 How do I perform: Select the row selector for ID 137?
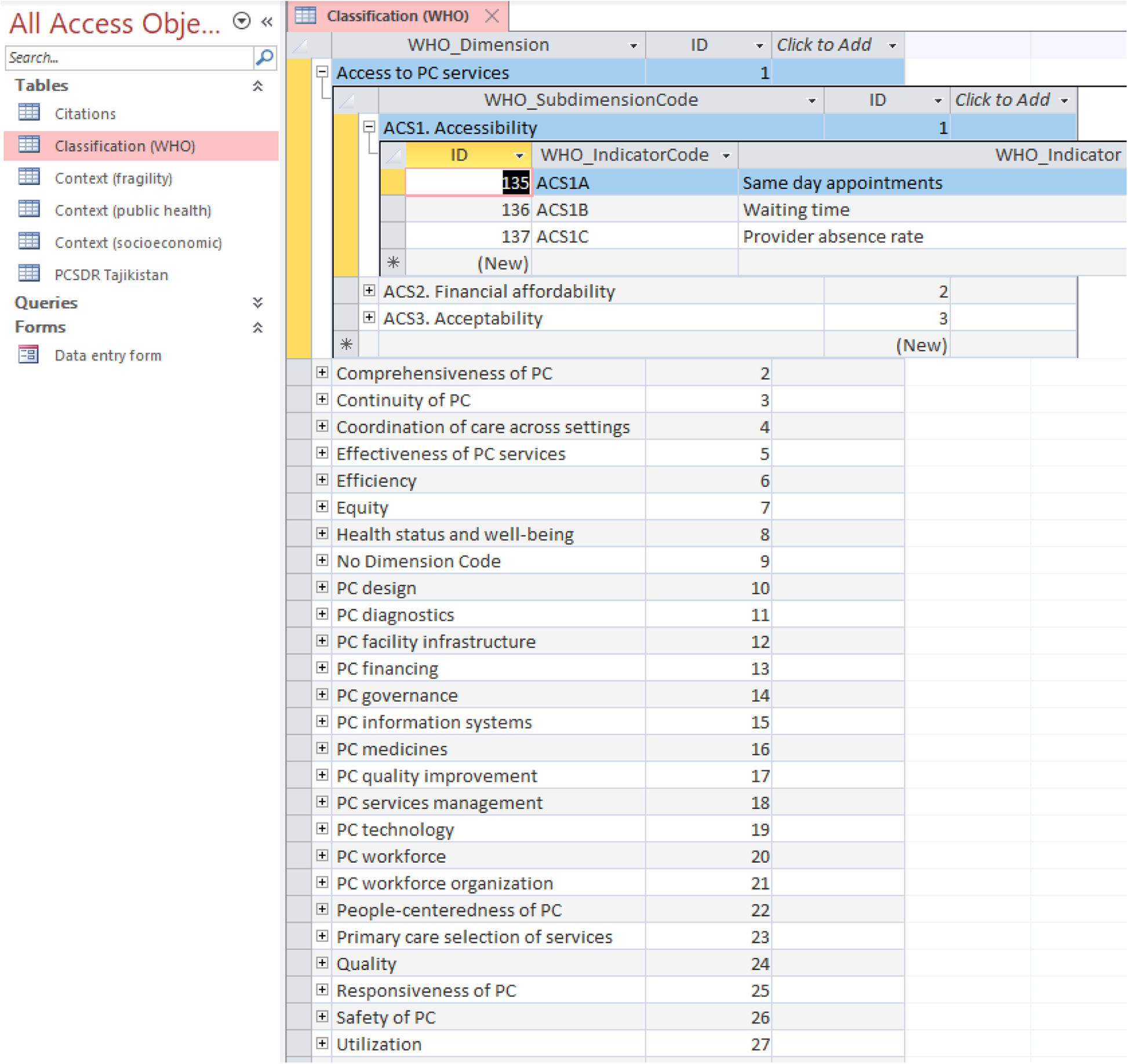(393, 236)
